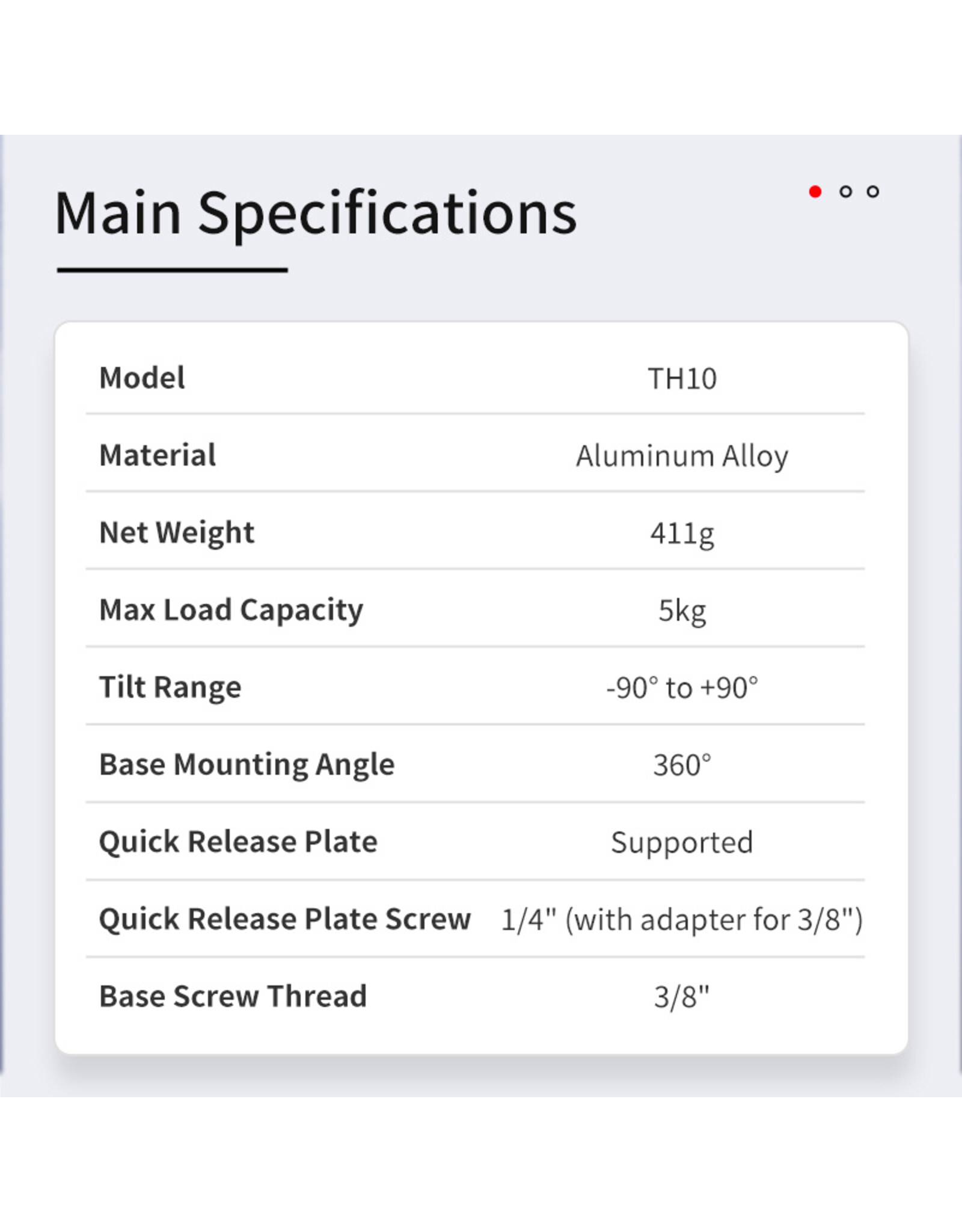Select the third carousel page dot
This screenshot has height=1232, width=962.
[x=873, y=192]
